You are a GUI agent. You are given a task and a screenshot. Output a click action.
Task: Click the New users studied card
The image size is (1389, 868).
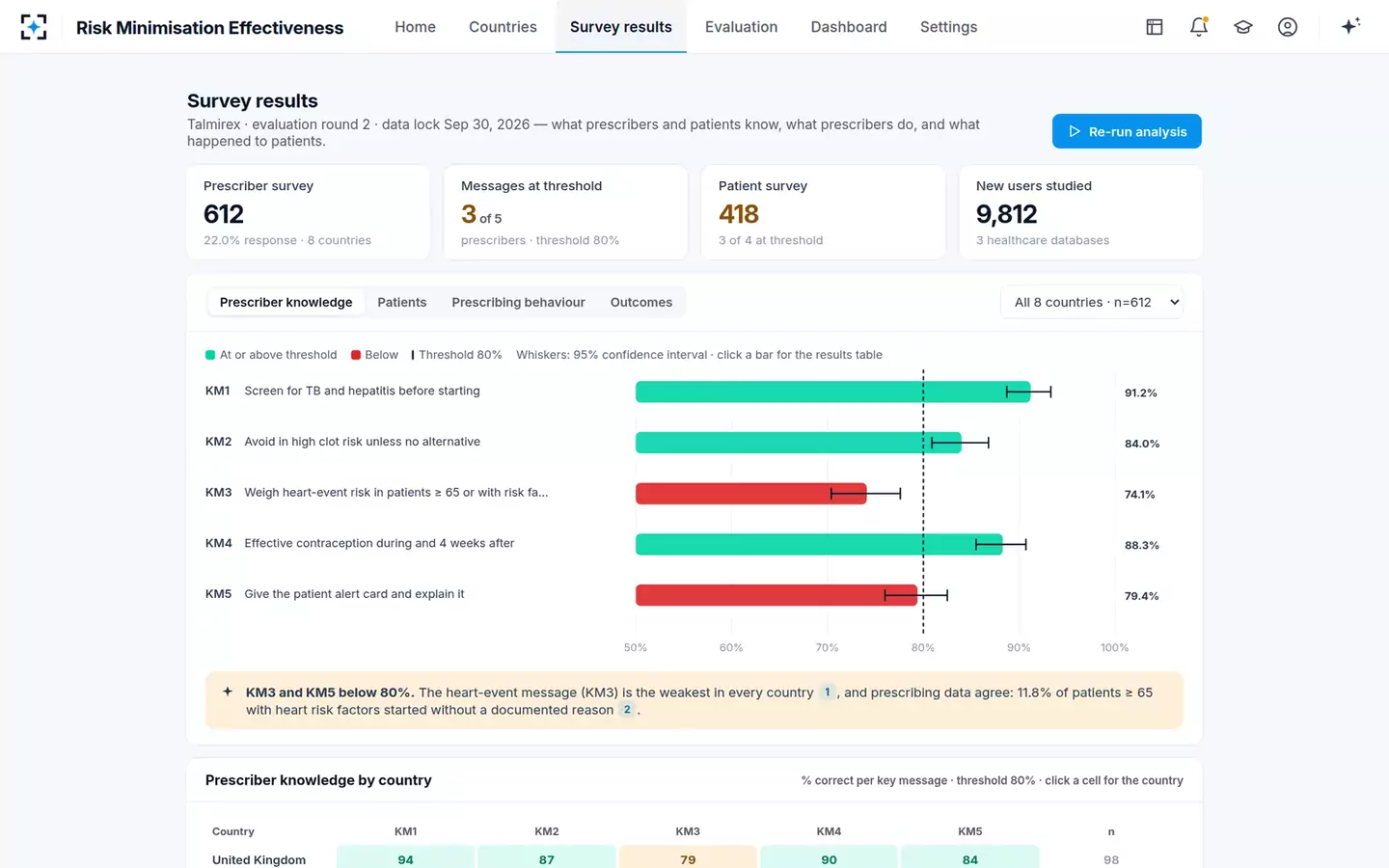point(1081,212)
